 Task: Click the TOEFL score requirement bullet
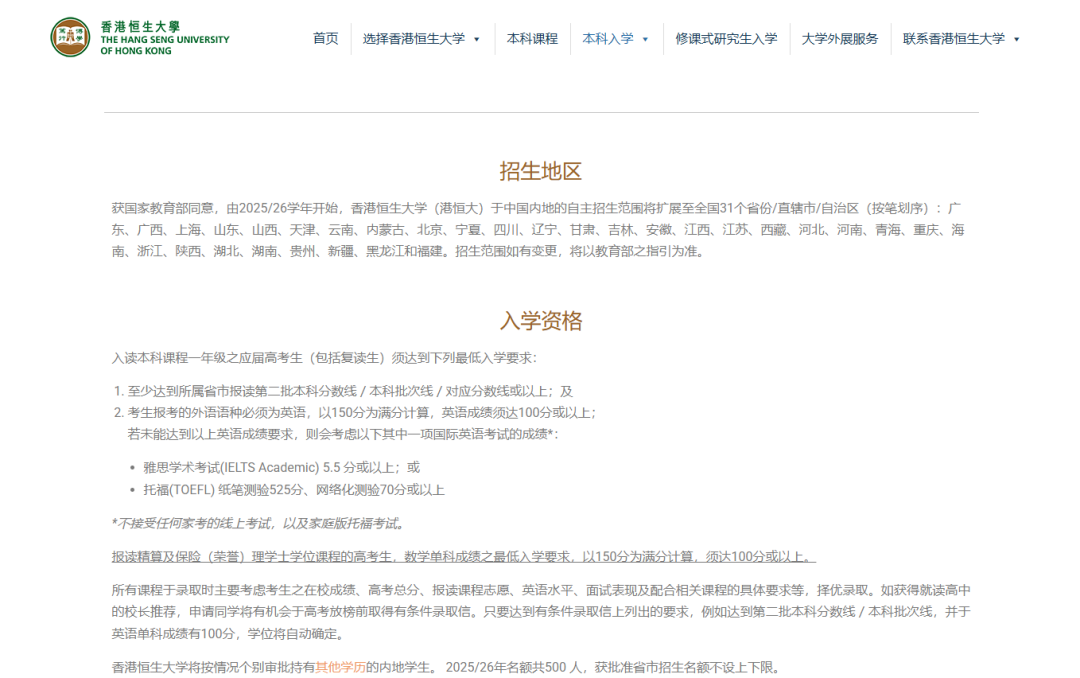293,490
